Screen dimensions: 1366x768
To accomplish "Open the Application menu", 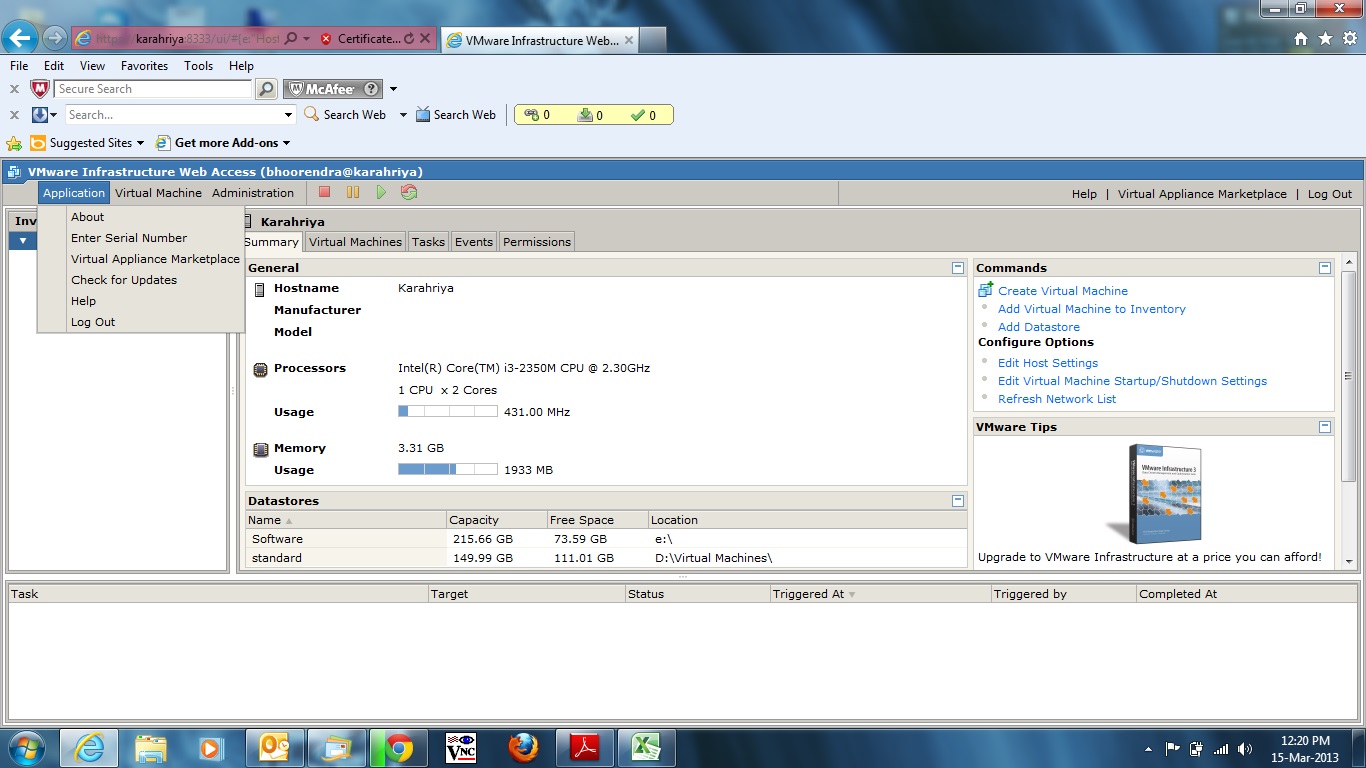I will [x=74, y=193].
